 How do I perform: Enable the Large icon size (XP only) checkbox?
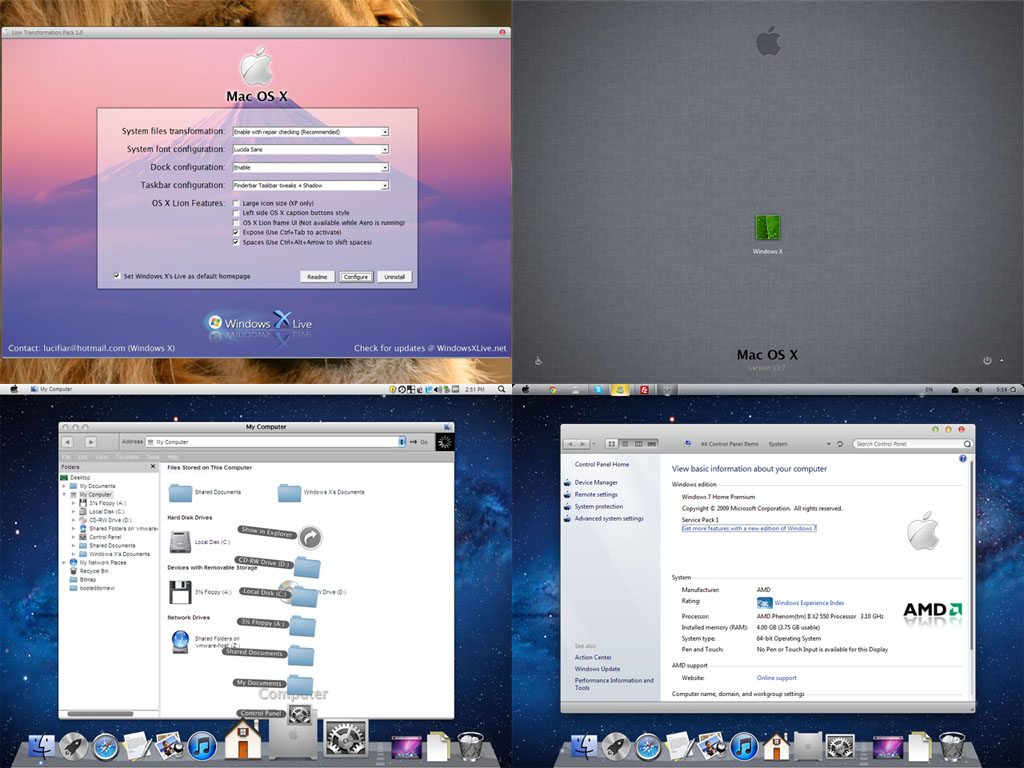coord(236,203)
